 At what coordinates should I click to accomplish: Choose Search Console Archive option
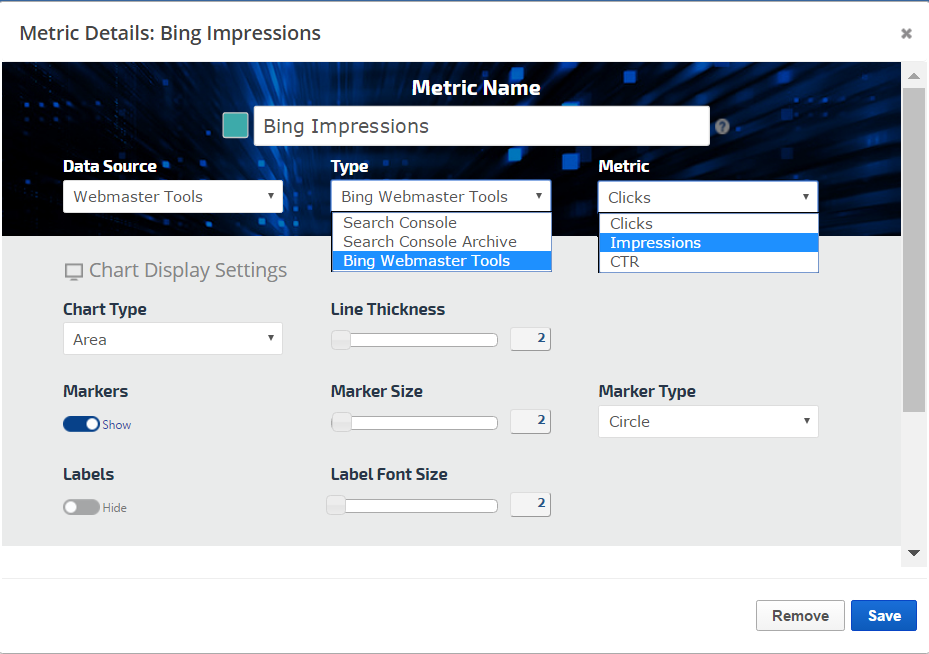(430, 242)
